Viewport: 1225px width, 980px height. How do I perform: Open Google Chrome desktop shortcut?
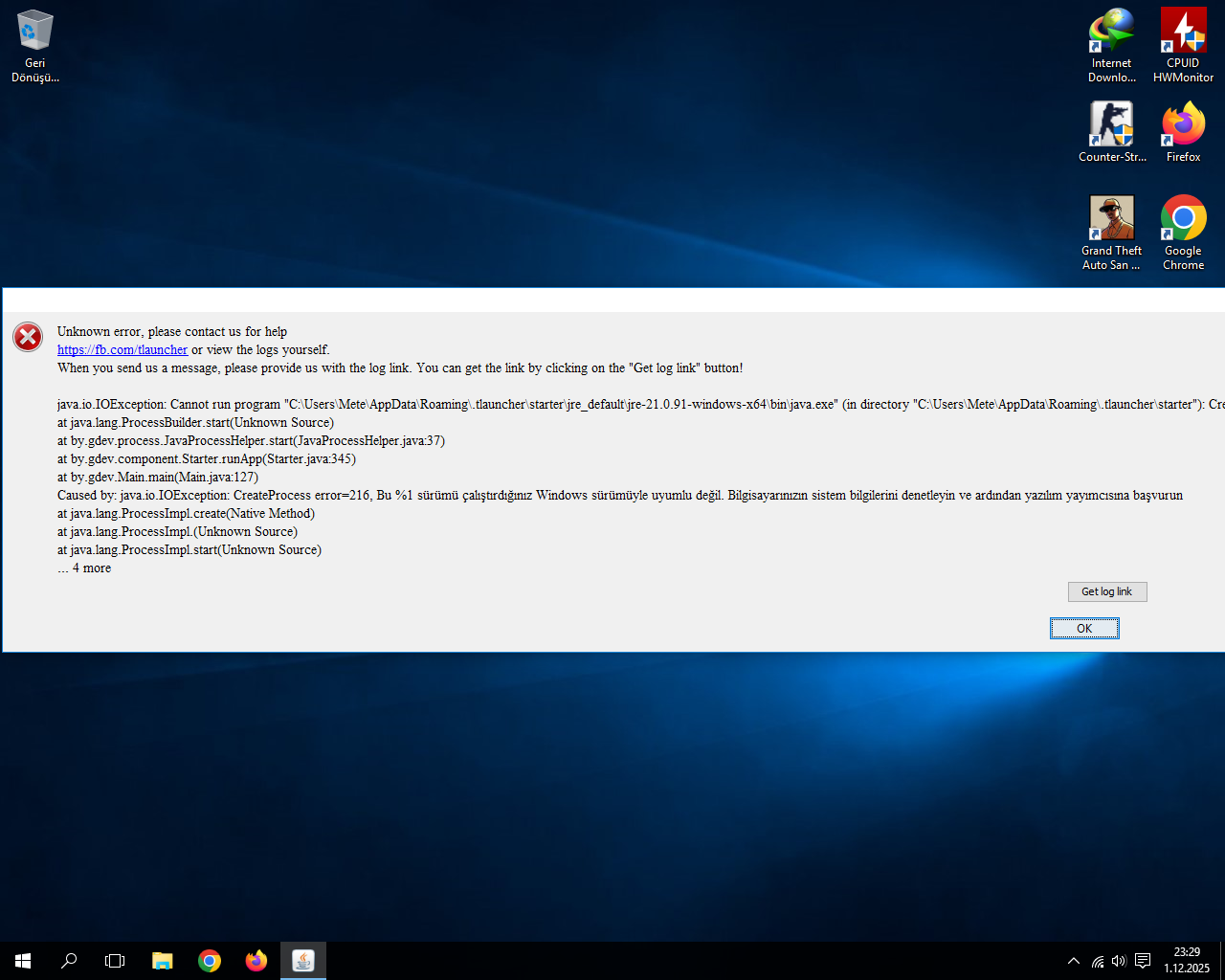tap(1183, 234)
